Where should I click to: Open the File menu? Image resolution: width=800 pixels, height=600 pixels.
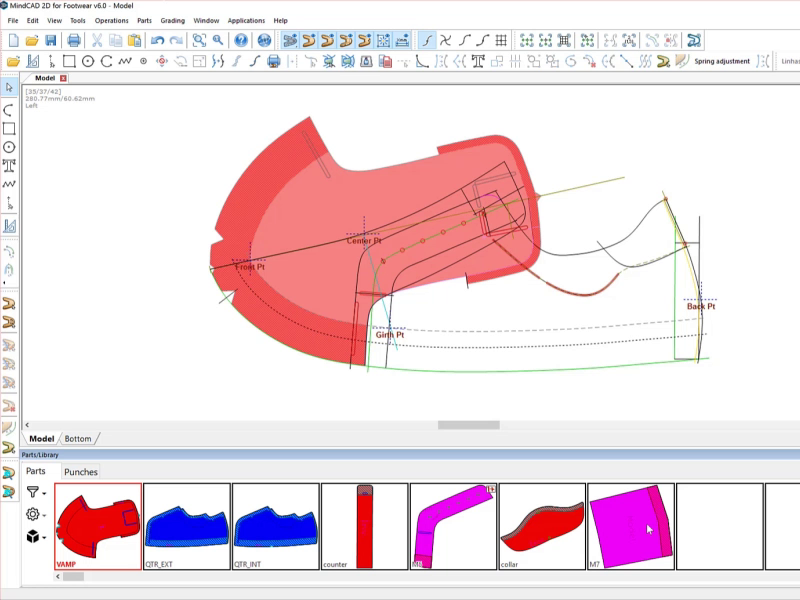(13, 20)
